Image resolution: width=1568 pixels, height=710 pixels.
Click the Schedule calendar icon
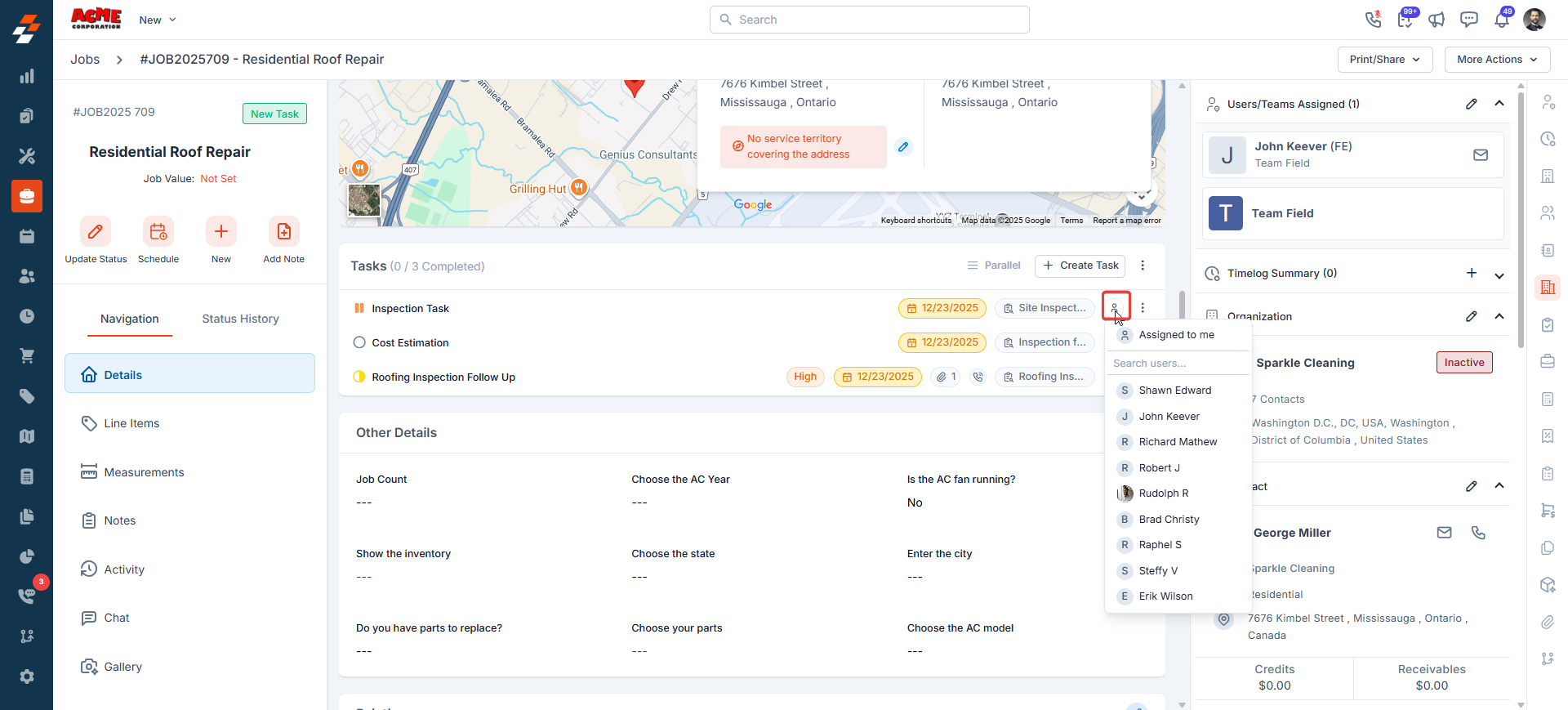pos(158,231)
